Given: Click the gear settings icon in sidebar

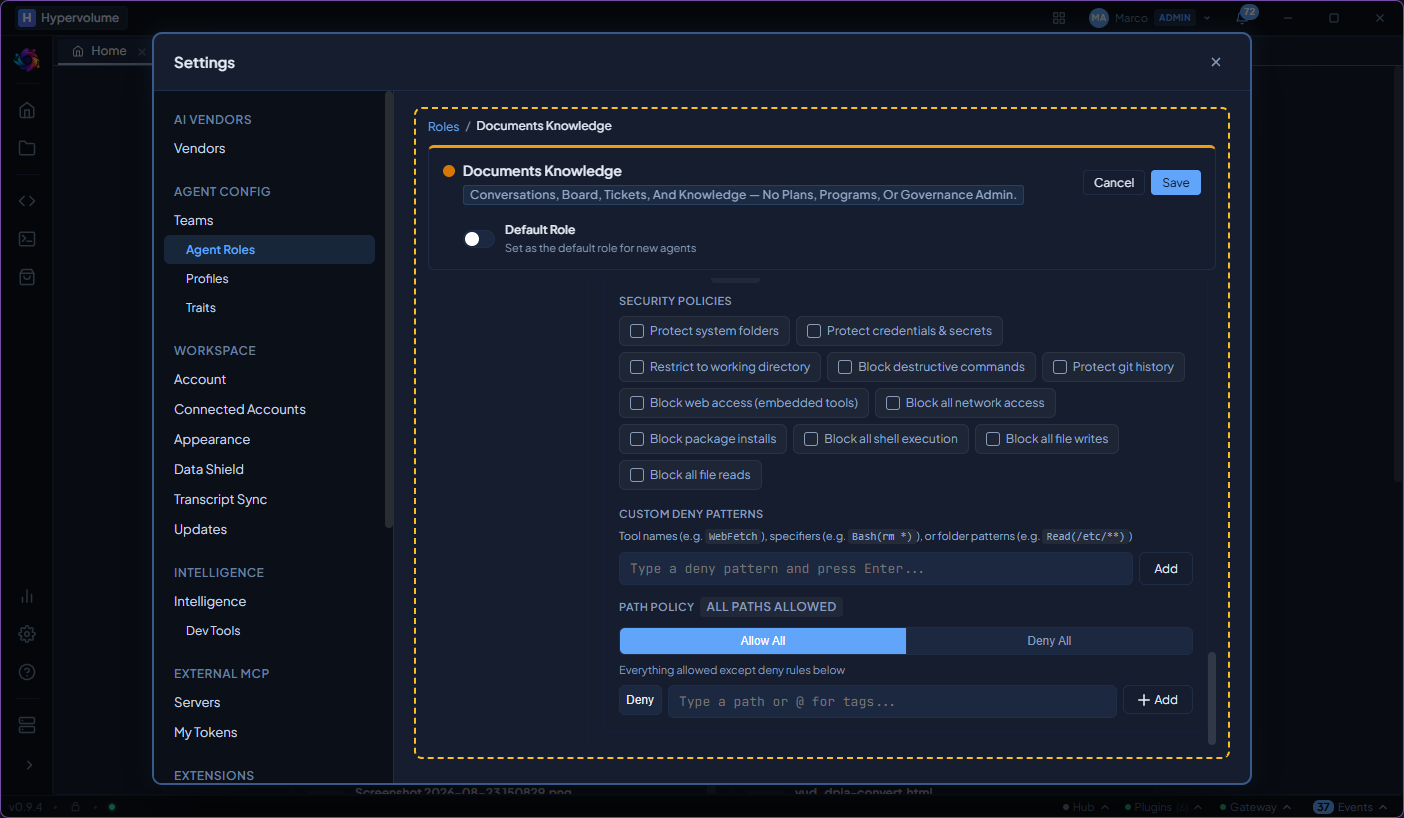Looking at the screenshot, I should [x=27, y=634].
